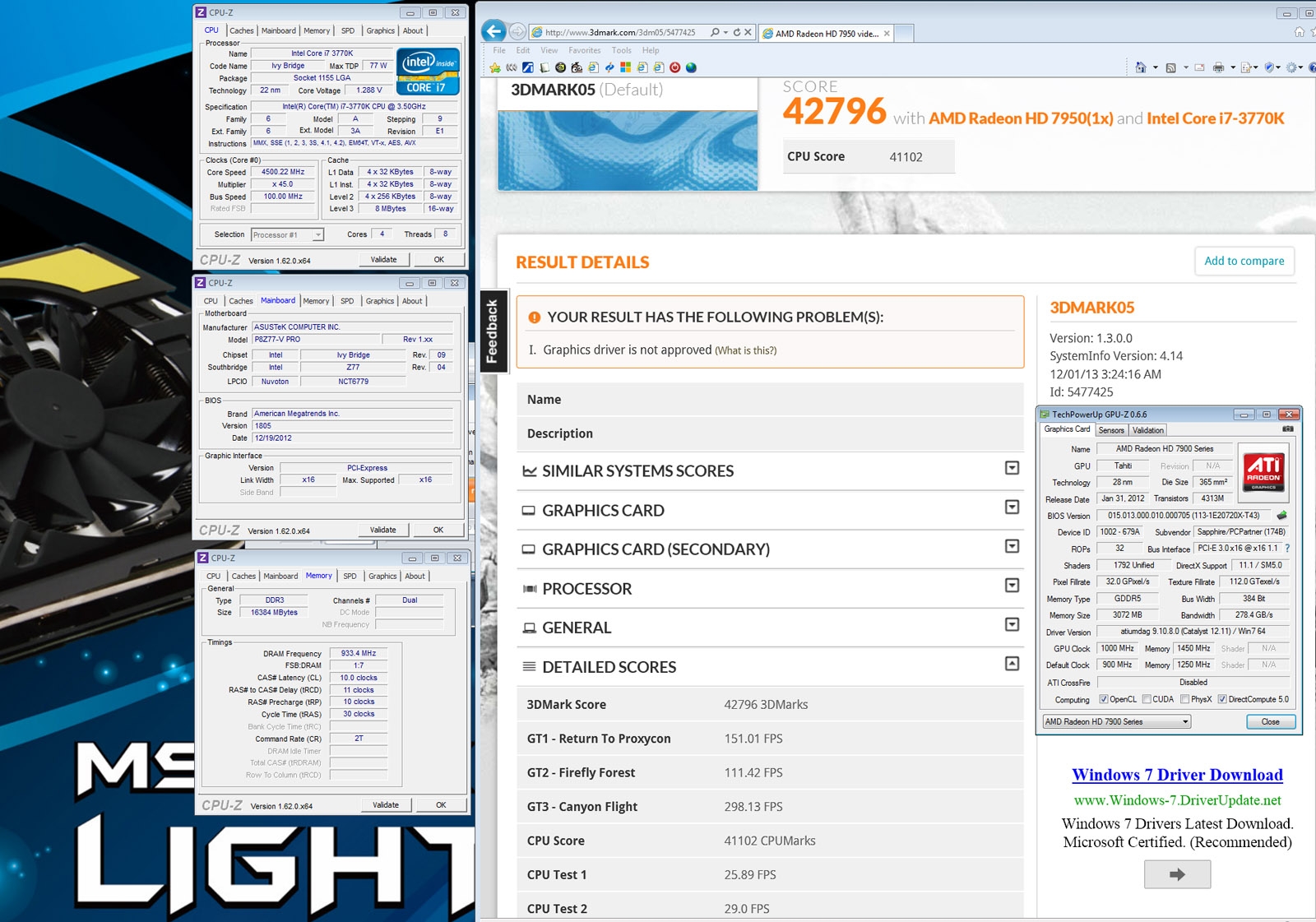Image resolution: width=1316 pixels, height=922 pixels.
Task: Click the Add to compare button
Action: tap(1244, 261)
